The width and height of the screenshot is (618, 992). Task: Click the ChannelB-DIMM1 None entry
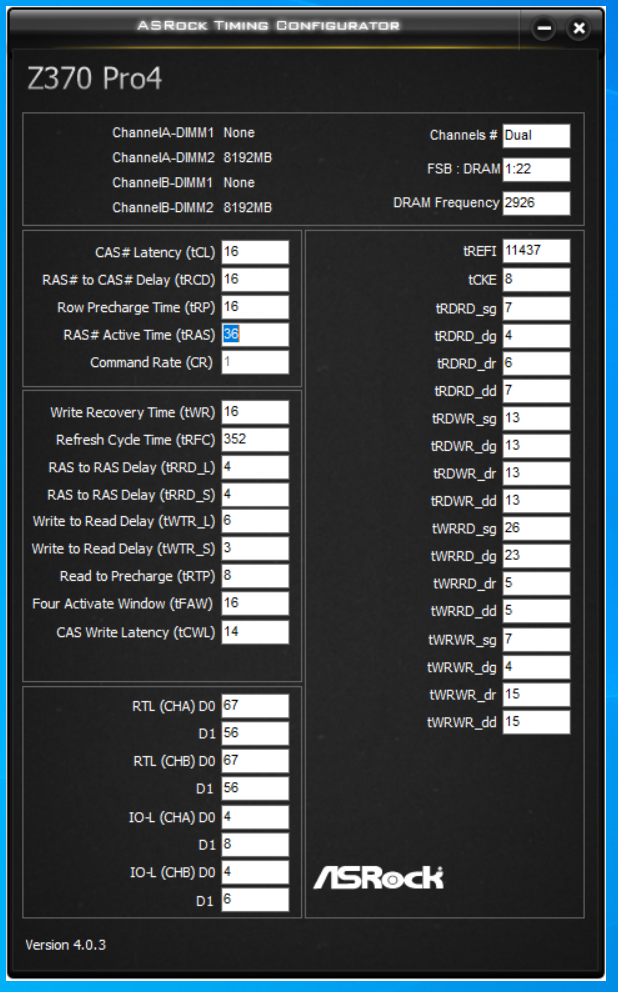click(x=183, y=183)
